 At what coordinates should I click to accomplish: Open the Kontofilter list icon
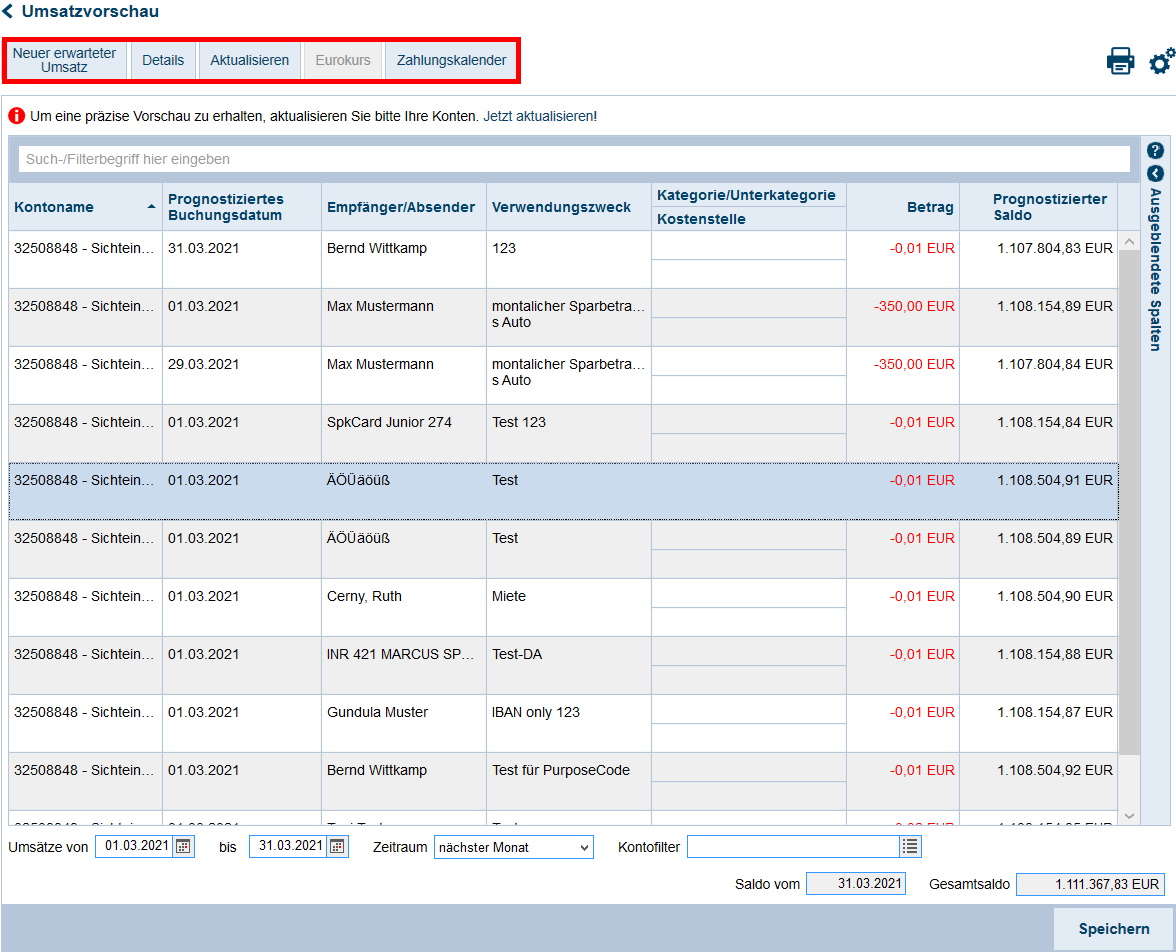(909, 847)
